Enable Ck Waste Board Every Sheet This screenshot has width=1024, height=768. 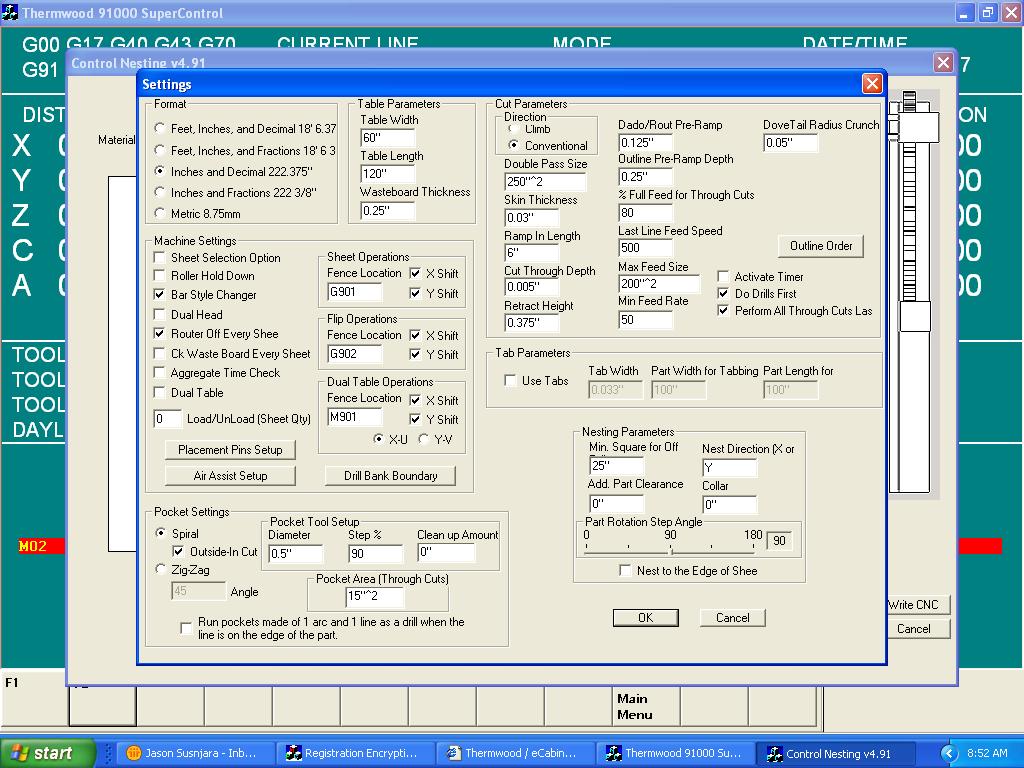[x=159, y=353]
